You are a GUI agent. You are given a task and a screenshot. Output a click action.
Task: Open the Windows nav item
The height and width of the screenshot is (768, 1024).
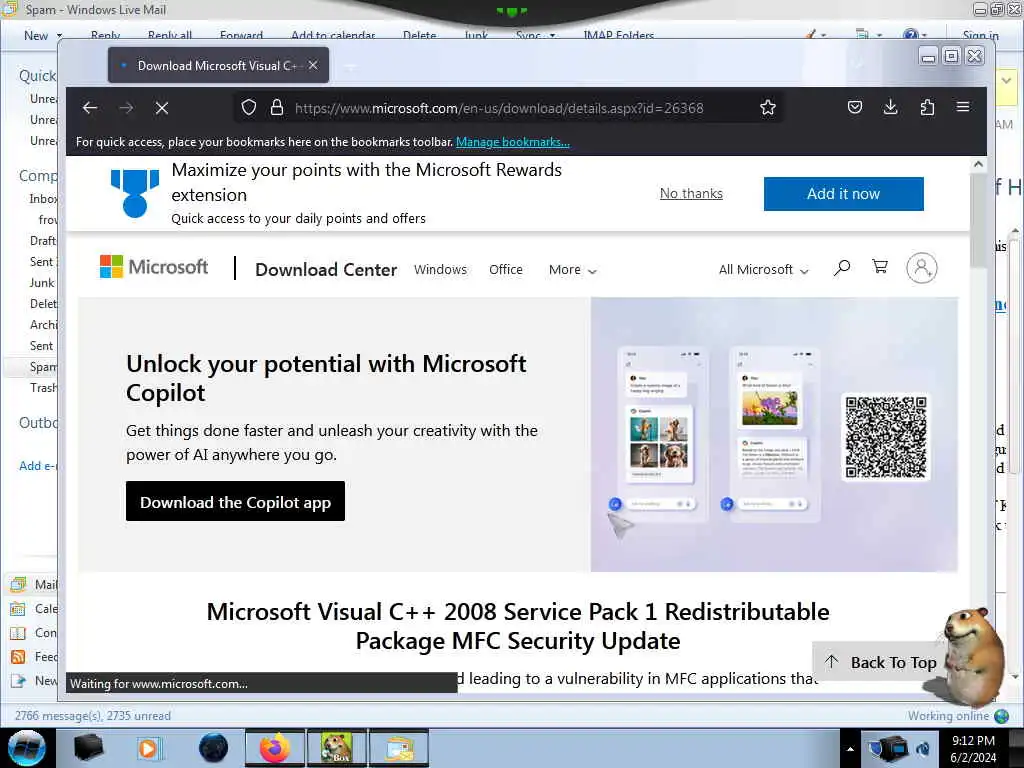[x=440, y=270]
